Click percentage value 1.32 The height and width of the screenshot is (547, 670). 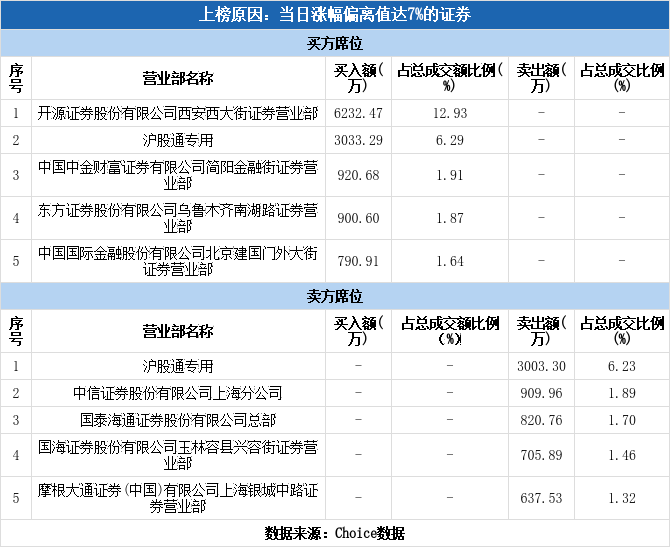[x=622, y=498]
